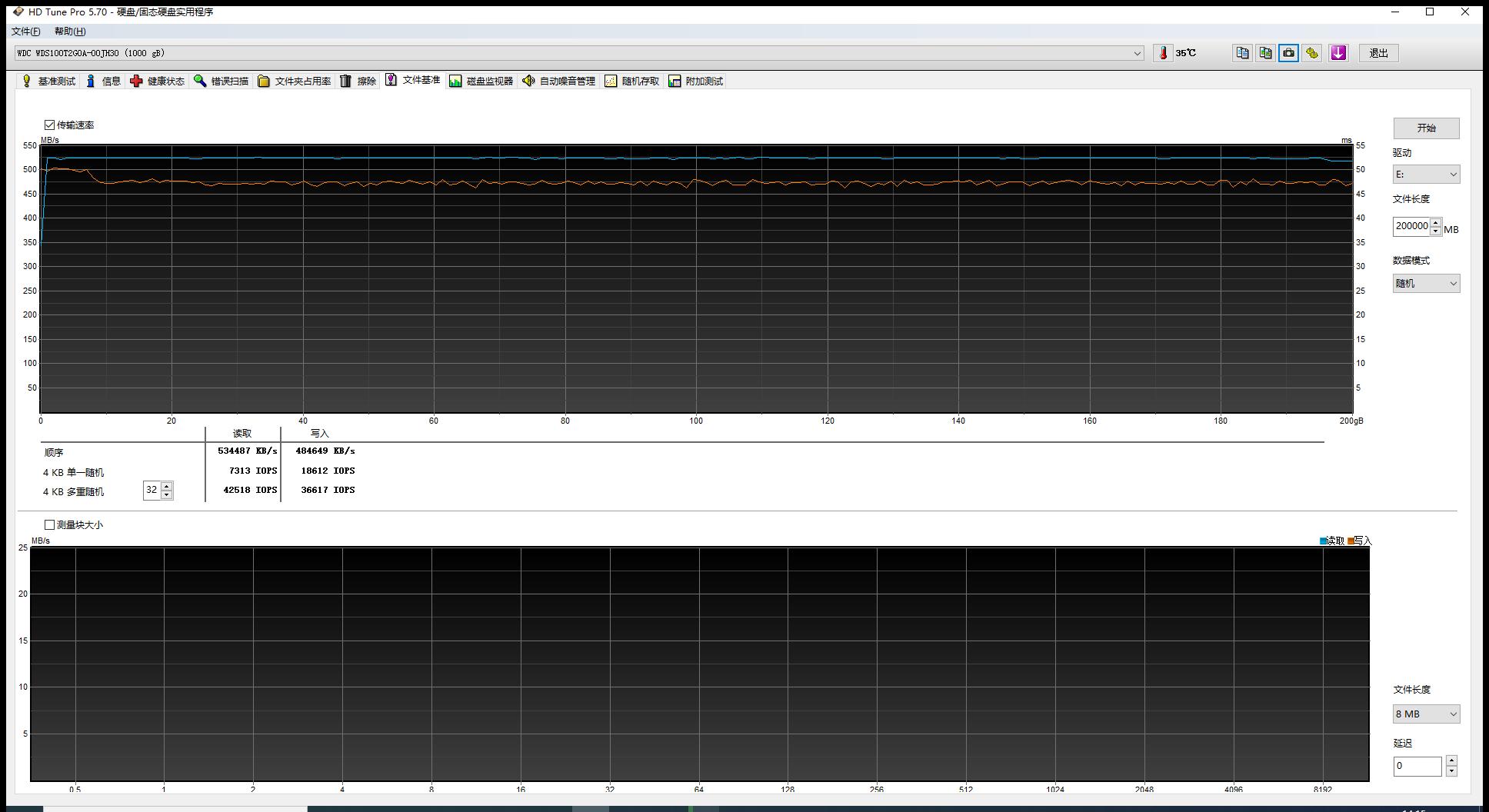
Task: Open the 健康状态 tab with red cross
Action: [x=158, y=82]
